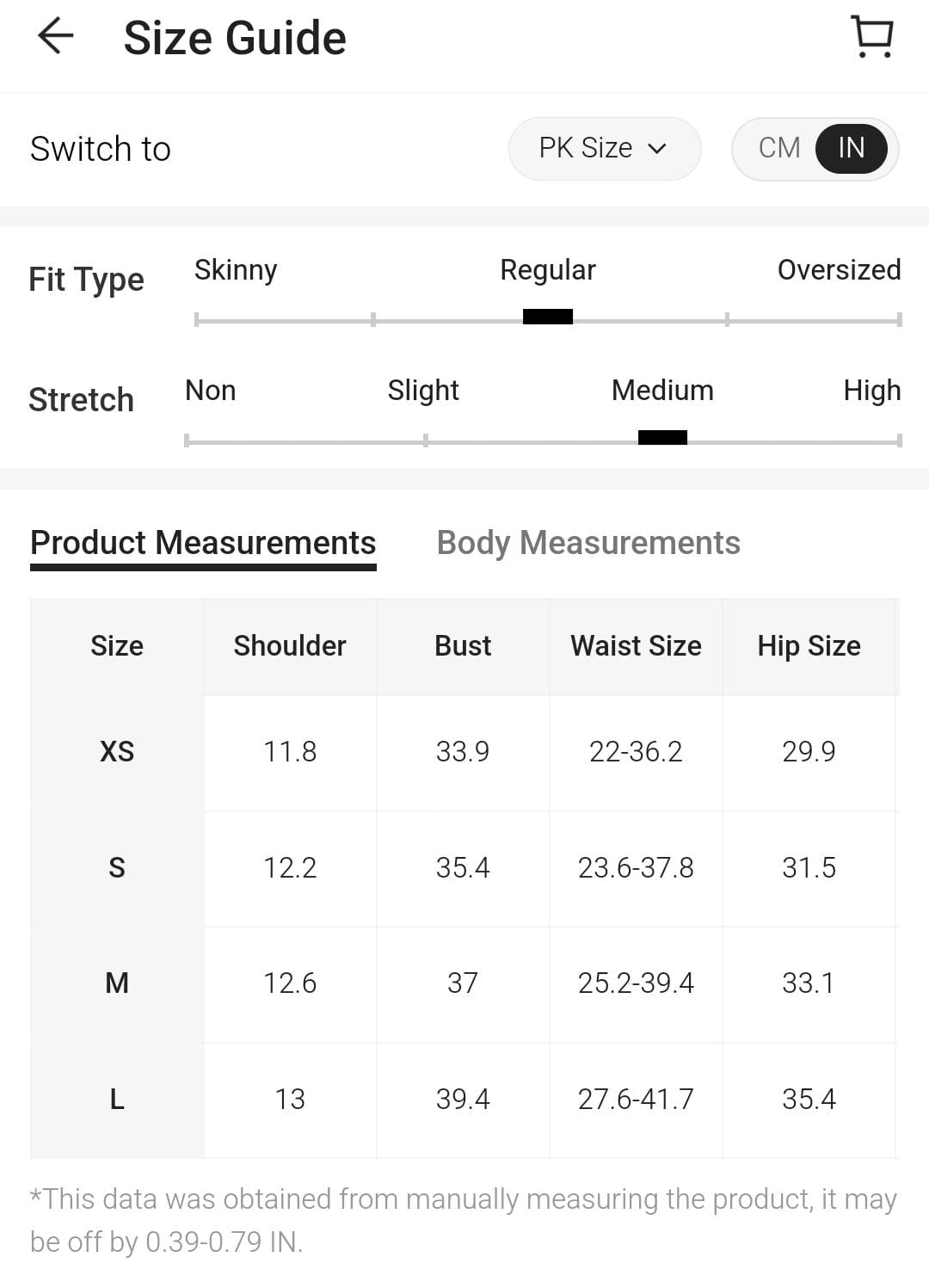Tap the M size row header
This screenshot has width=929, height=1288.
click(x=117, y=983)
